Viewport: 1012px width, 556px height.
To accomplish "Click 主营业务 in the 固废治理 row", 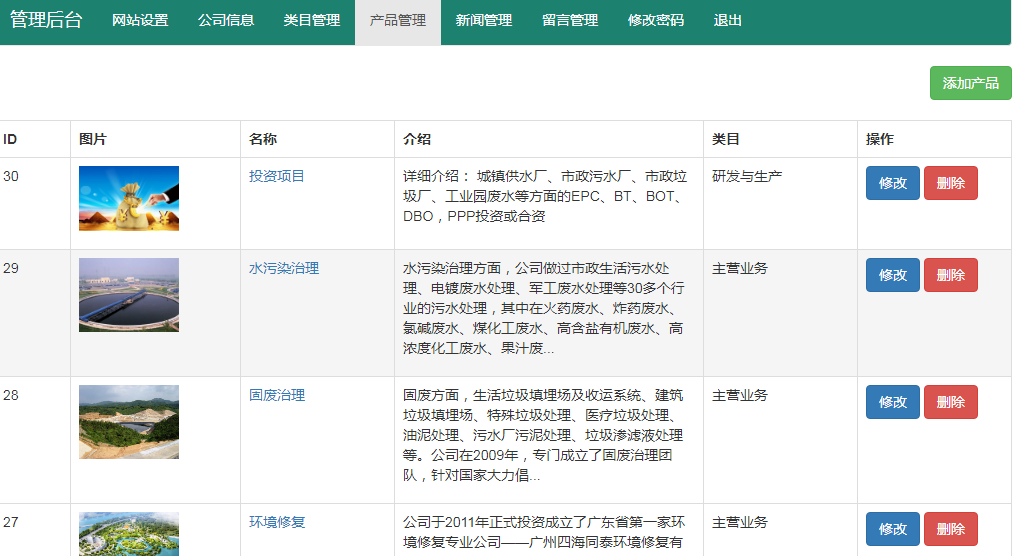I will (x=740, y=395).
